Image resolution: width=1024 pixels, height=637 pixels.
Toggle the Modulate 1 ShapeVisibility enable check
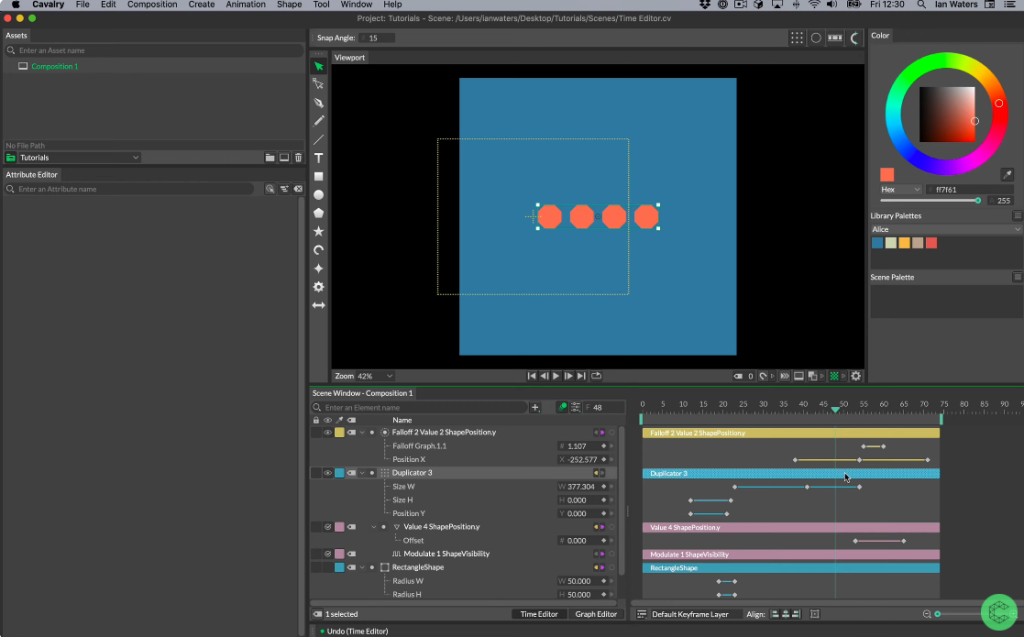(327, 554)
